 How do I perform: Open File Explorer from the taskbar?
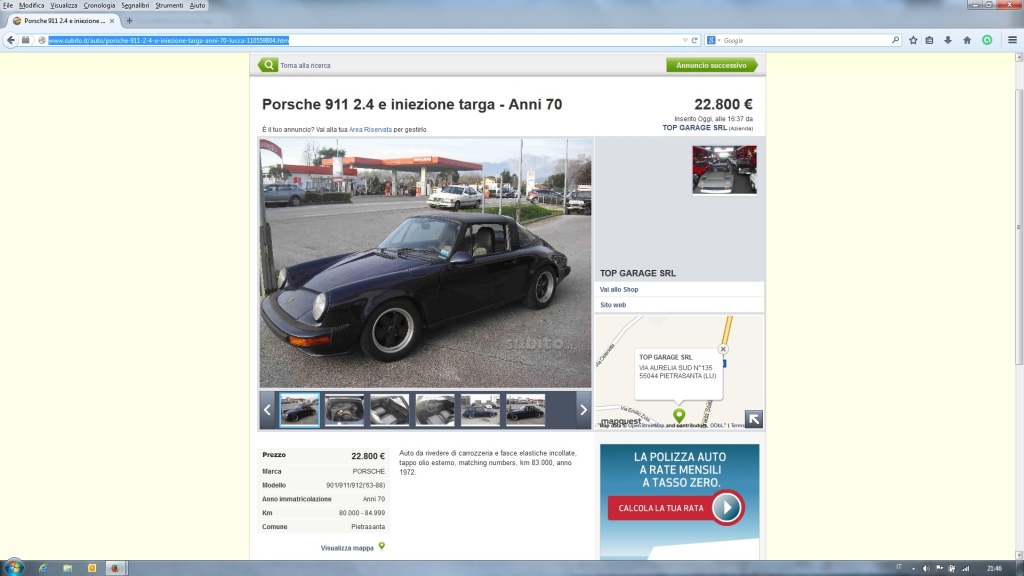[67, 568]
